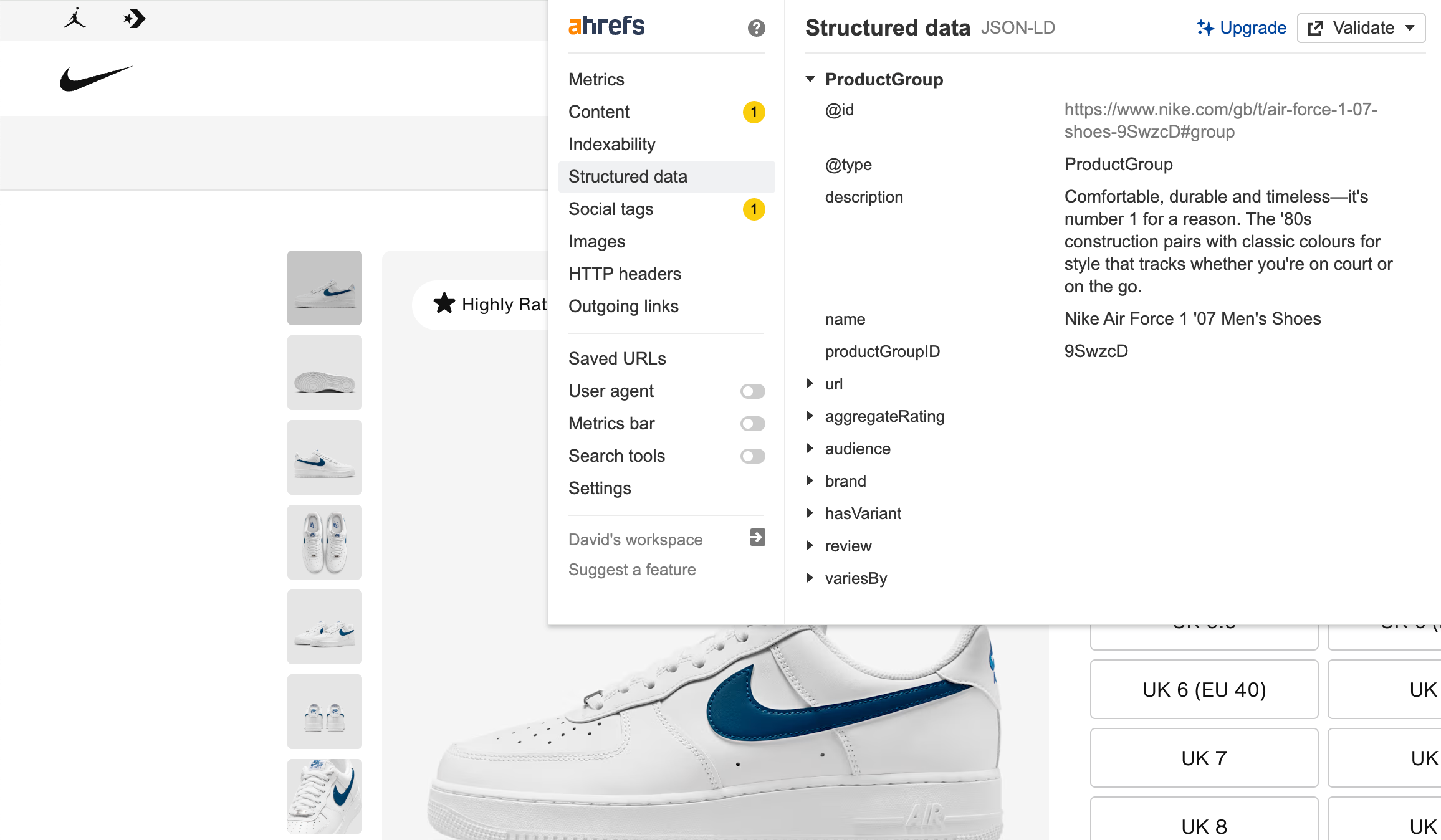Click the Jordan brand jumpman icon
Viewport: 1441px width, 840px height.
(x=75, y=19)
